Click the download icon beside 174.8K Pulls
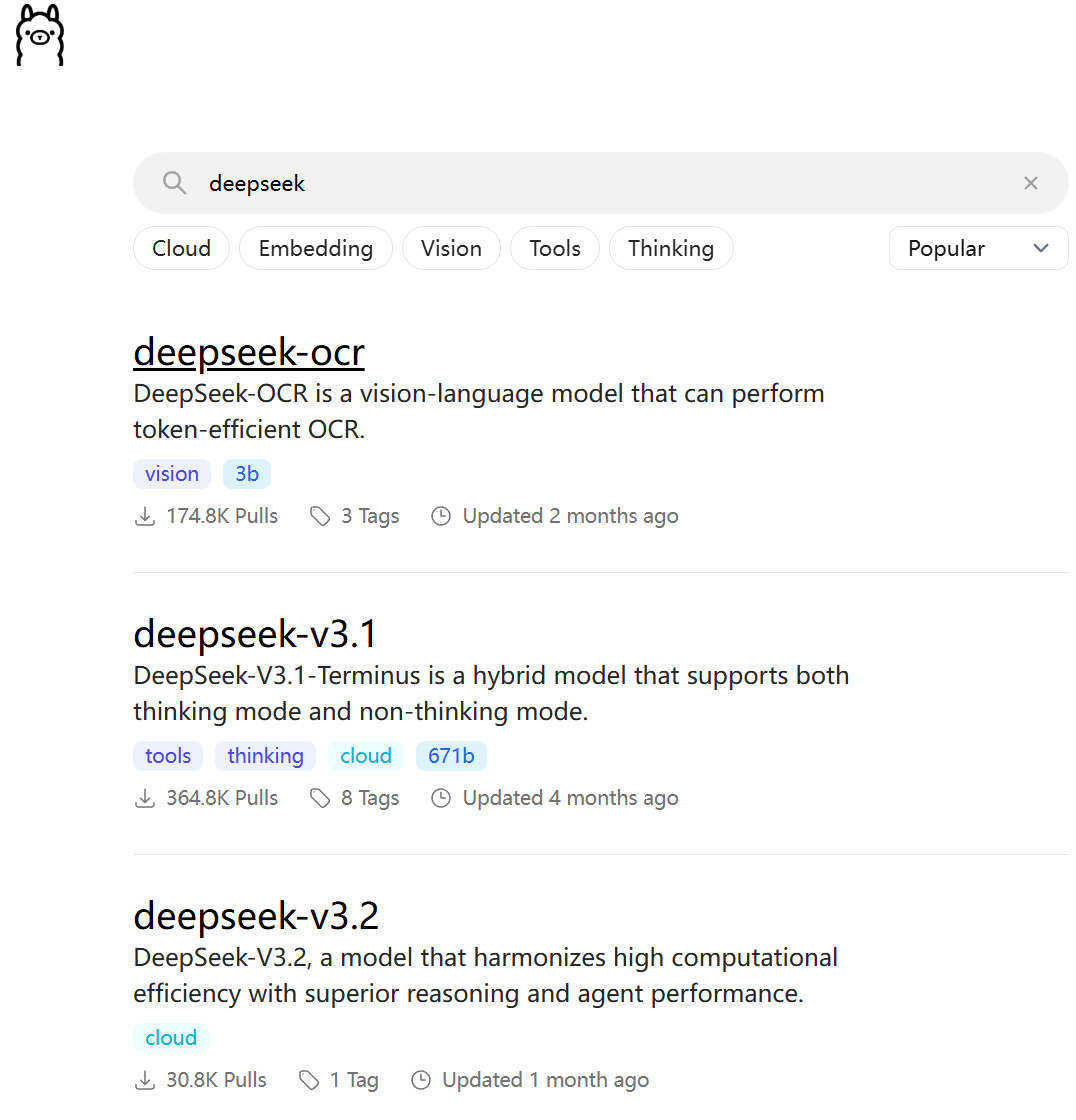 145,516
